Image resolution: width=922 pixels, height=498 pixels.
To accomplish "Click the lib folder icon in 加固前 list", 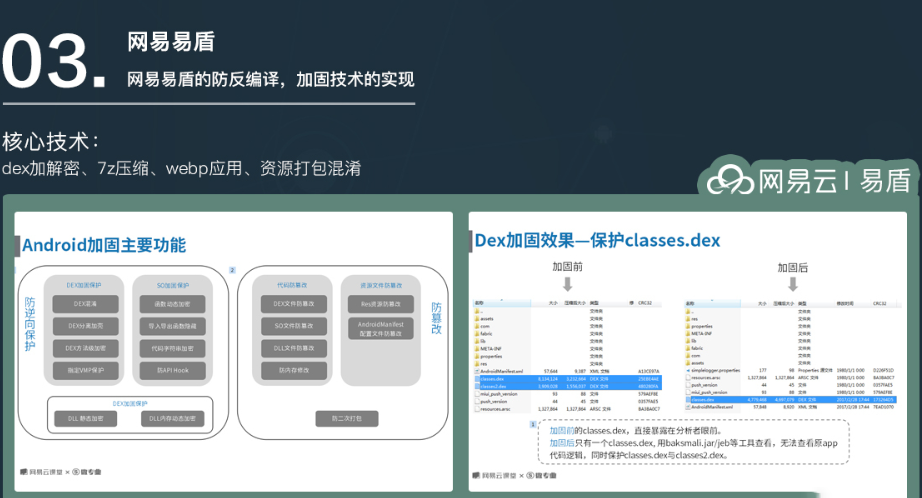I will 477,341.
